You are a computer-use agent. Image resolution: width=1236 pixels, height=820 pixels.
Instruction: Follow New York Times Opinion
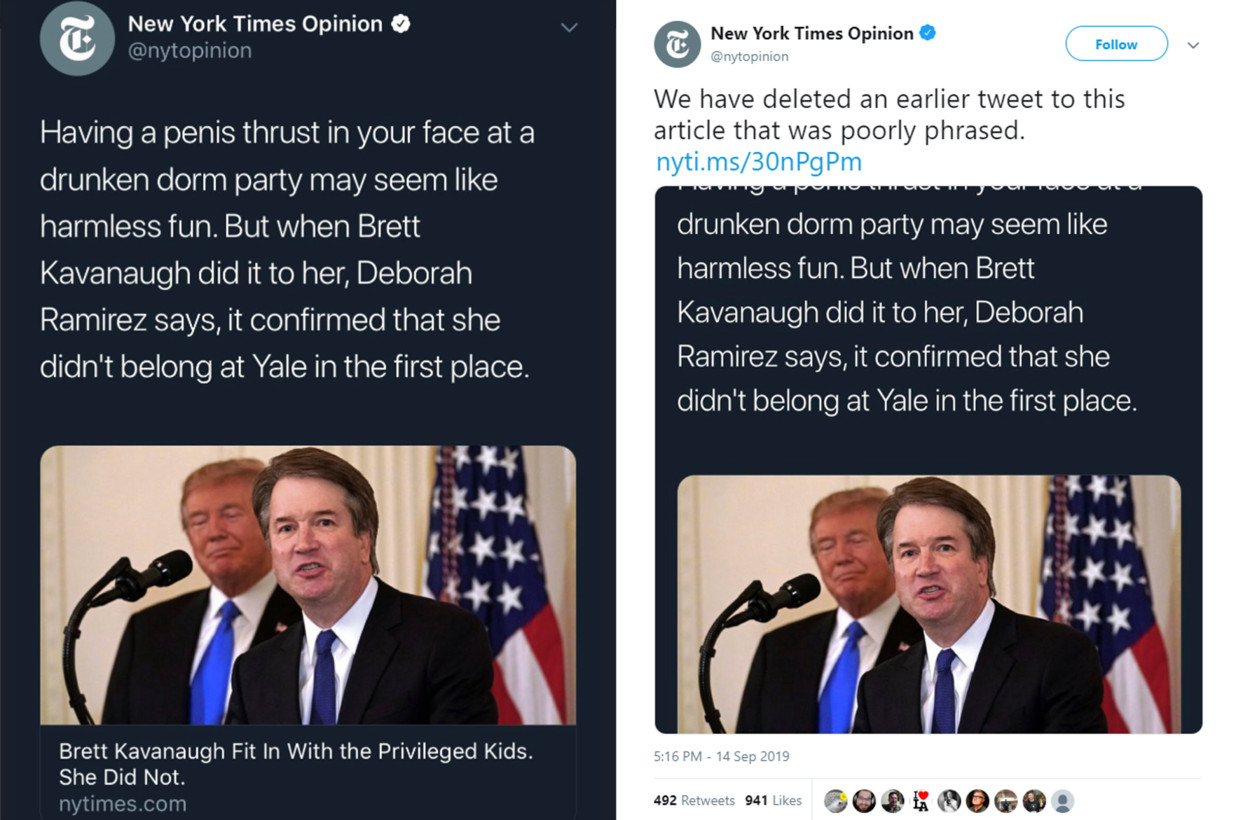(x=1116, y=44)
